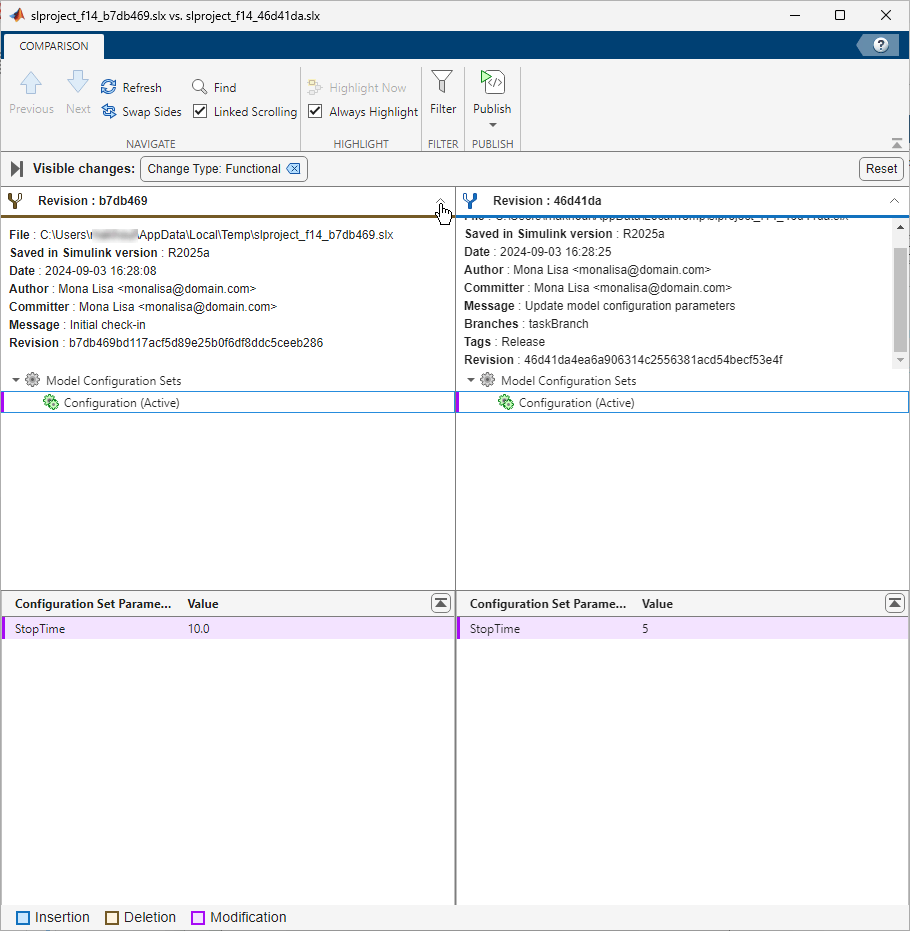Click right revision panel scrollbar up arrow
Image resolution: width=910 pixels, height=931 pixels.
901,227
